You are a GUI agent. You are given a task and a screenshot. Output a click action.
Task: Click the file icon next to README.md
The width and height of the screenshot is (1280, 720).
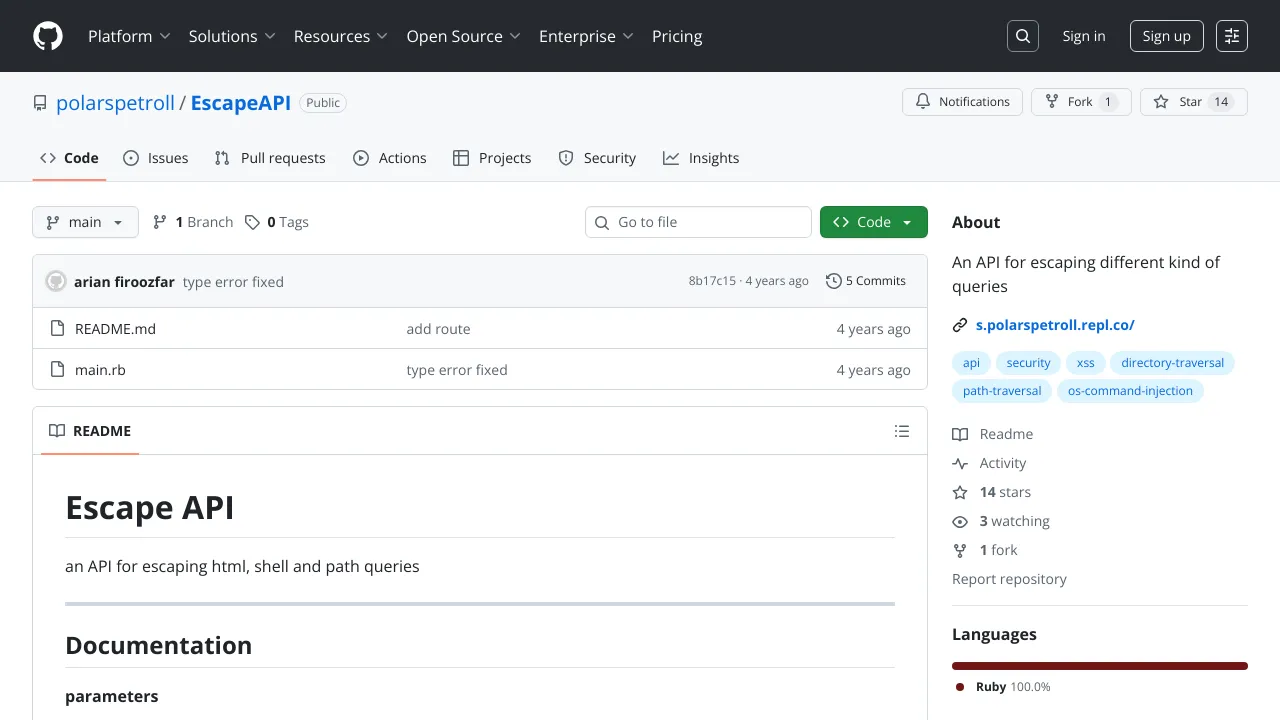pyautogui.click(x=57, y=329)
